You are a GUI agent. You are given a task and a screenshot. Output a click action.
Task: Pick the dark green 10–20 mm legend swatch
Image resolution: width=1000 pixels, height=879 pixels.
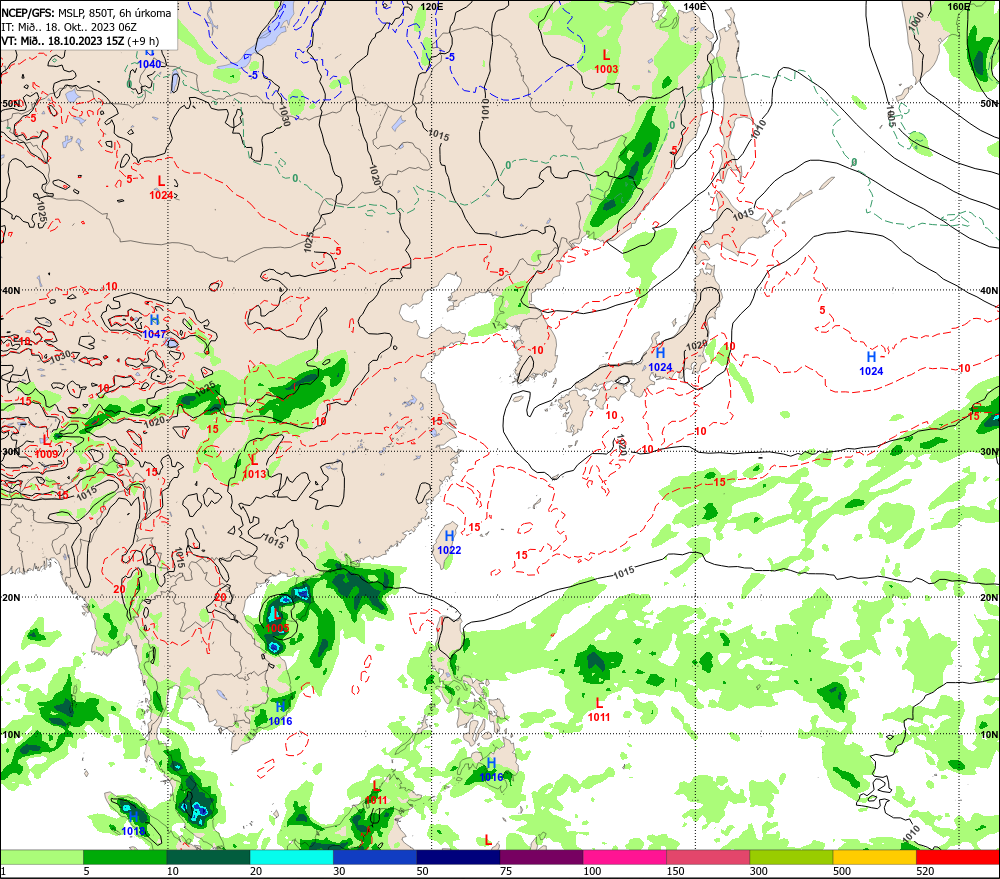coord(208,857)
